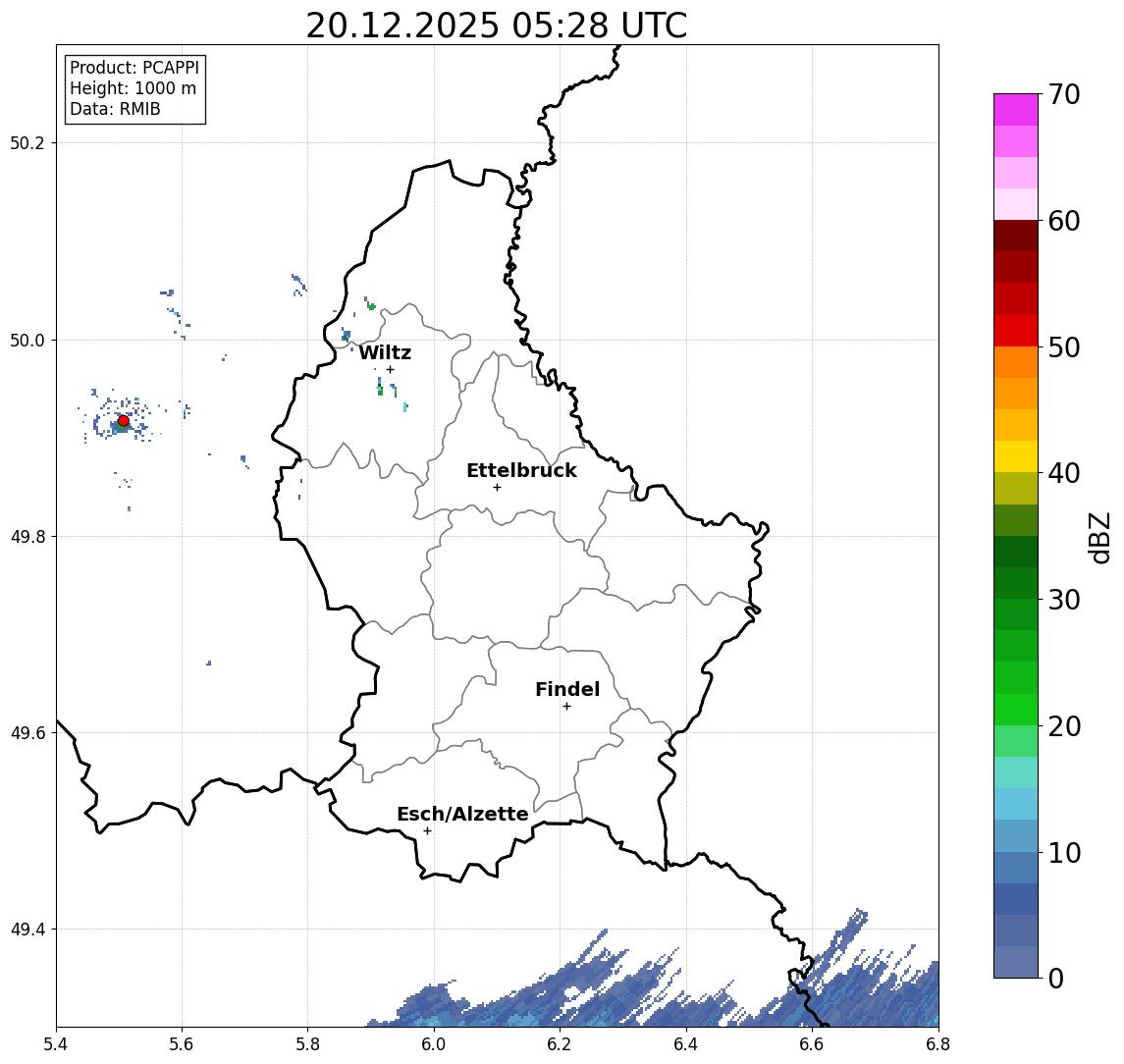Click the Findel station label
This screenshot has height=1064, width=1124.
point(567,689)
